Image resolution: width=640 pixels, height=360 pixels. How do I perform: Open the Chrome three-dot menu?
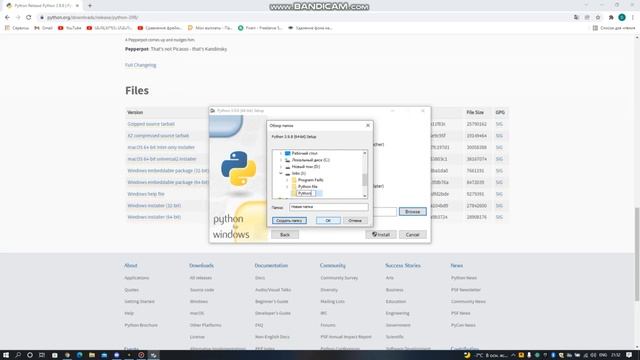pos(633,18)
